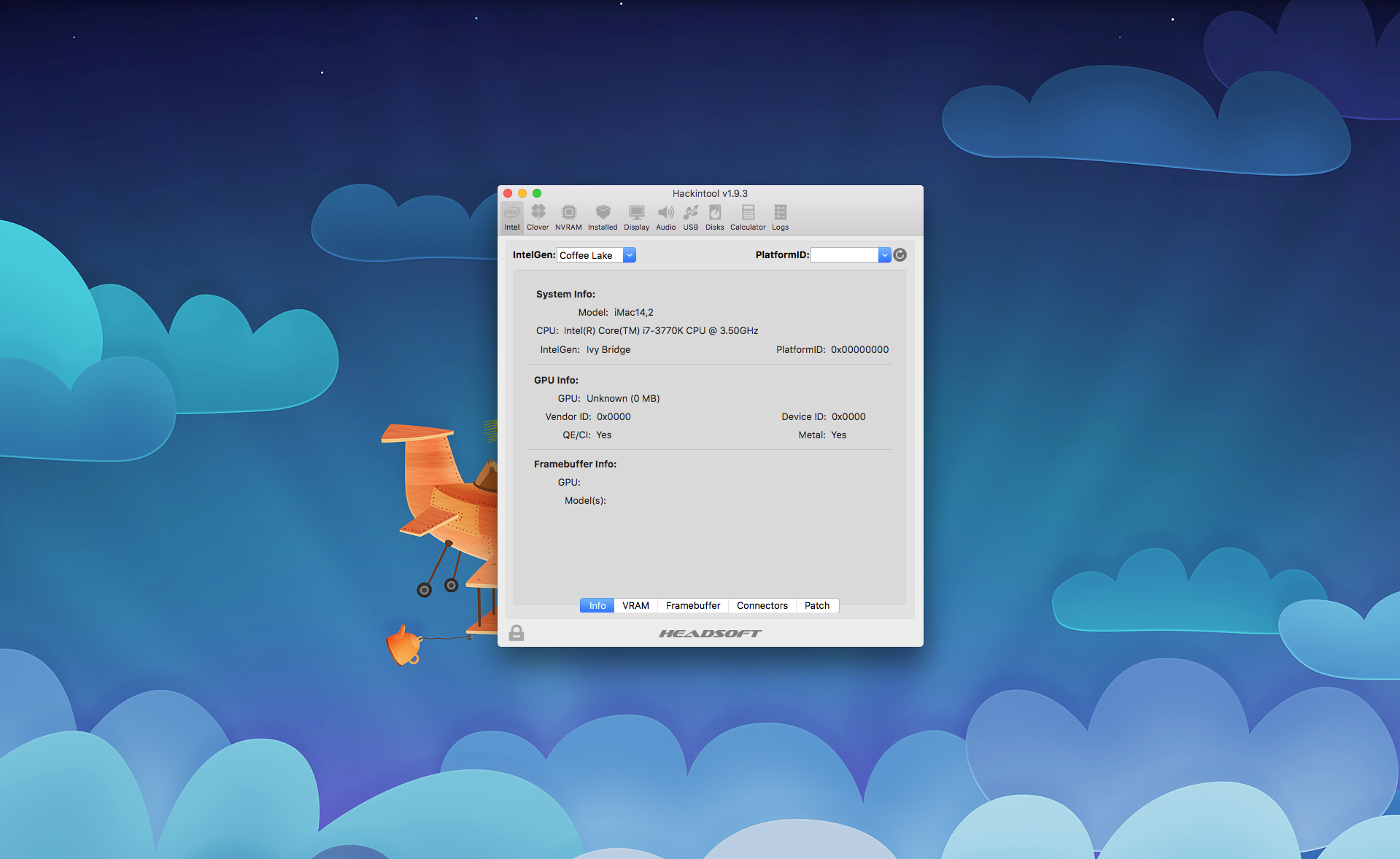
Task: Click the Model(s) label in Framebuffer Info
Action: (585, 500)
